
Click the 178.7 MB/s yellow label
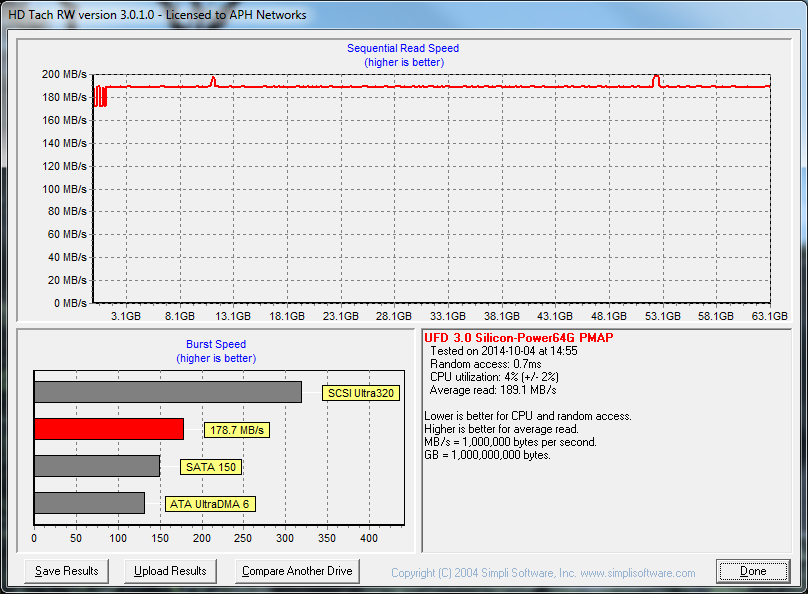[x=236, y=430]
